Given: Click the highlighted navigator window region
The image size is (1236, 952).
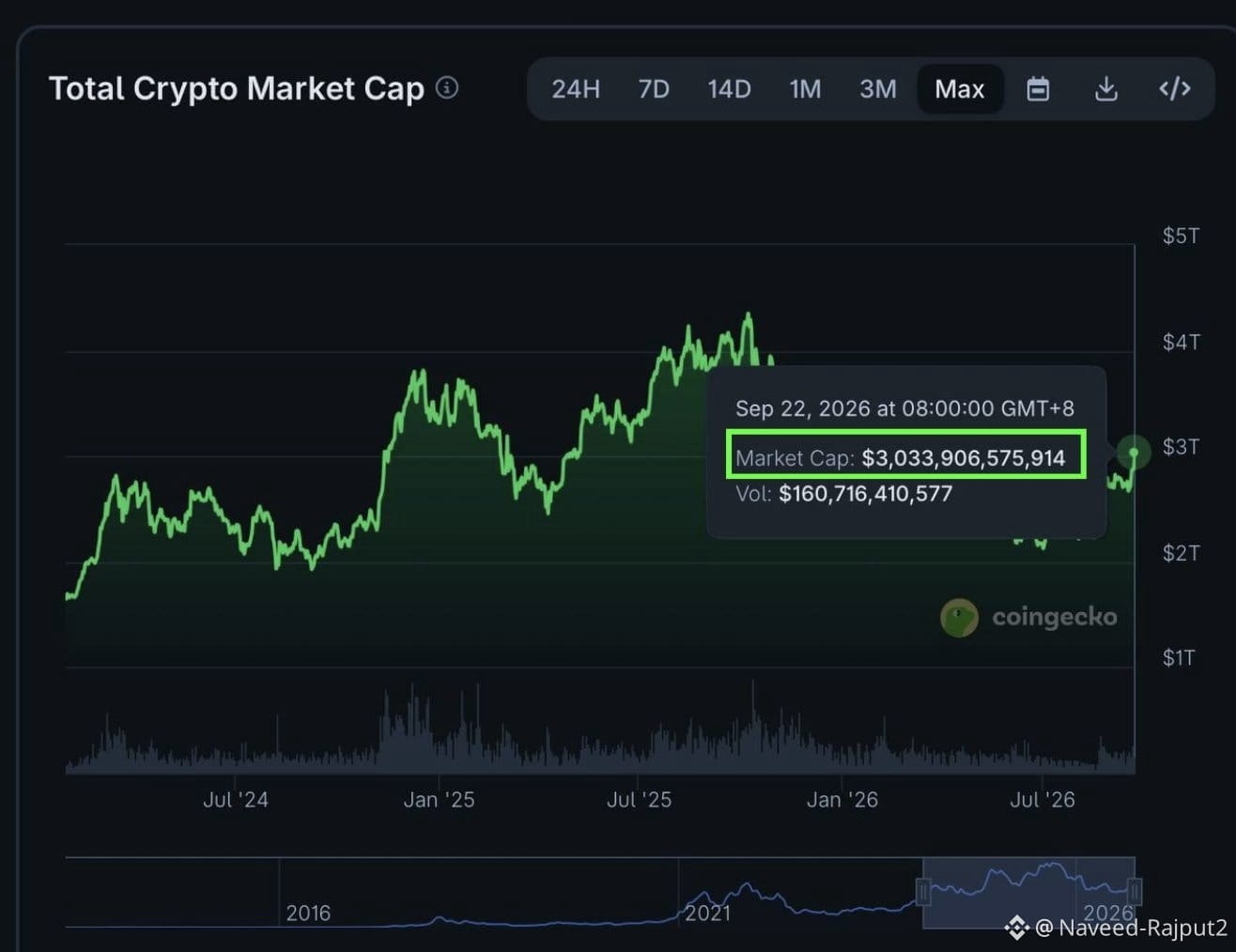Looking at the screenshot, I should pyautogui.click(x=1029, y=892).
